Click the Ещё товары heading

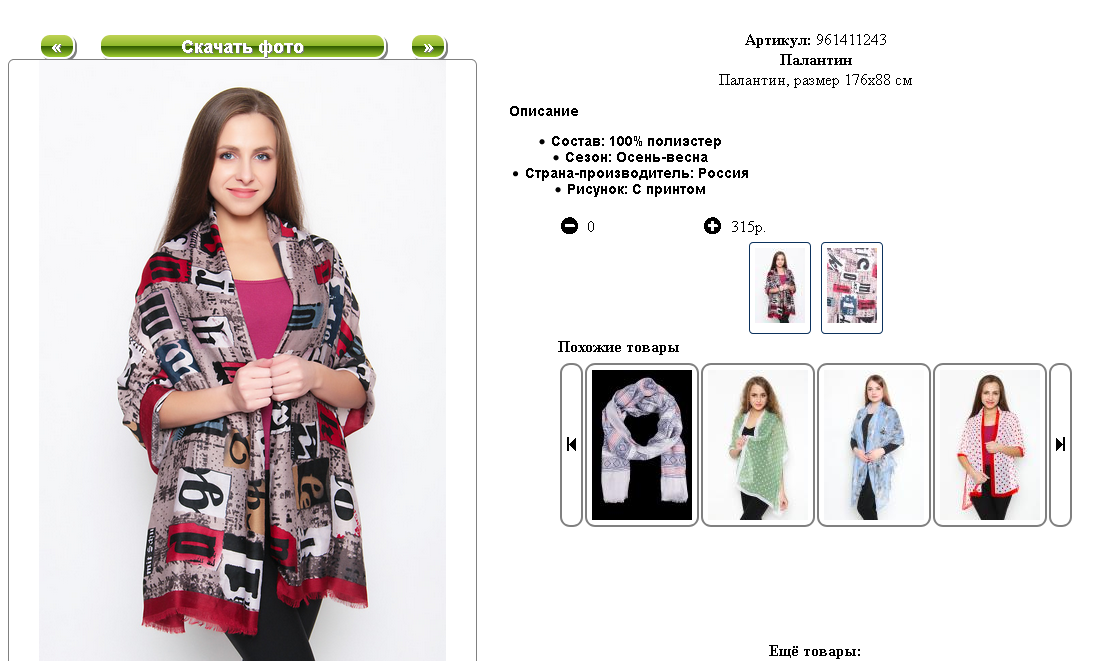point(815,651)
